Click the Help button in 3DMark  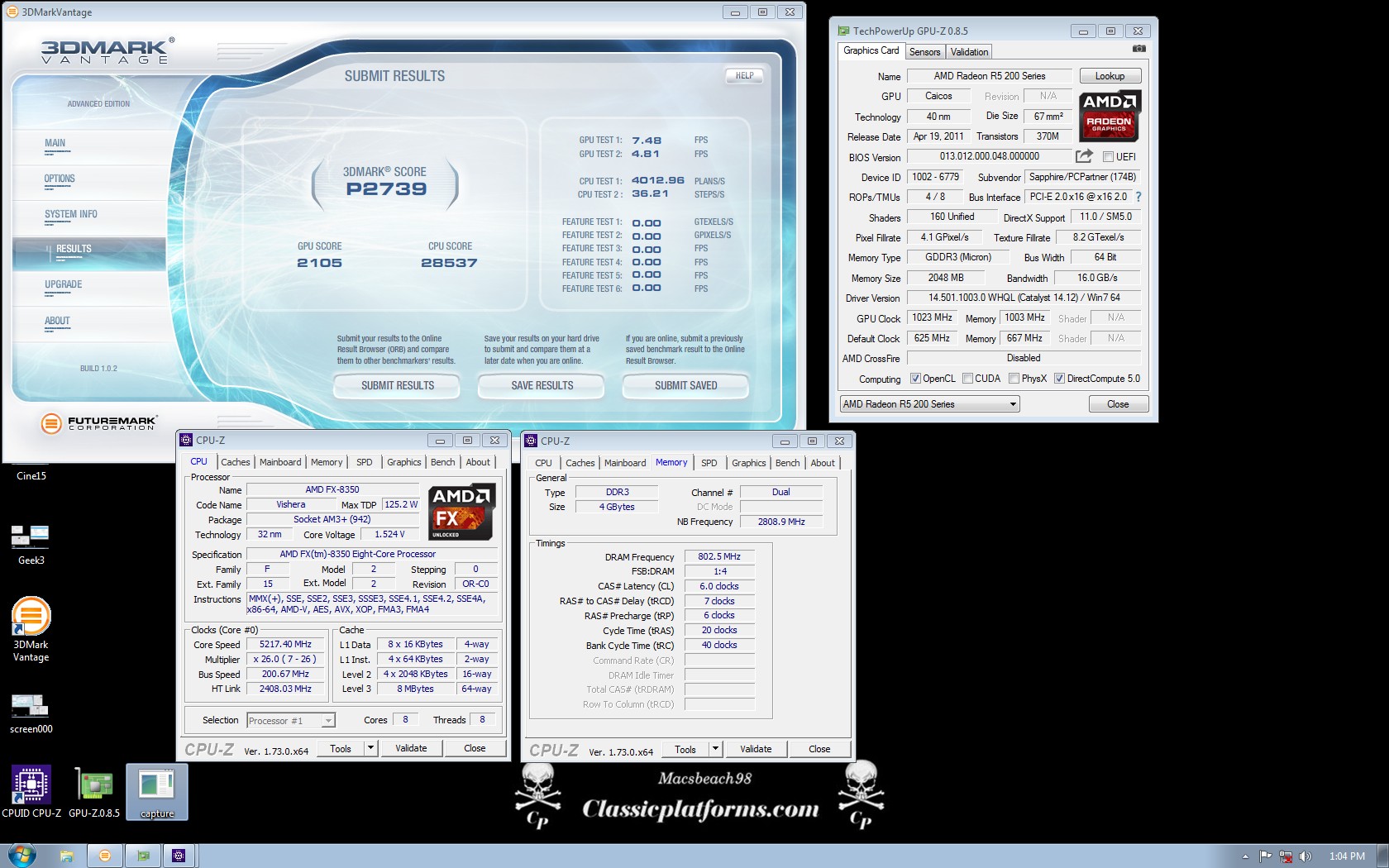tap(744, 75)
